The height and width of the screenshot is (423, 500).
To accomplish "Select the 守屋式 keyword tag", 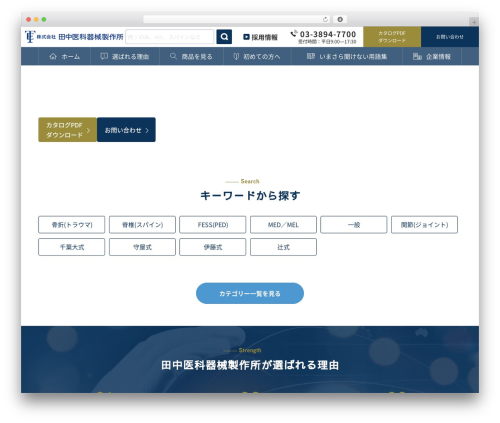I will click(x=142, y=247).
